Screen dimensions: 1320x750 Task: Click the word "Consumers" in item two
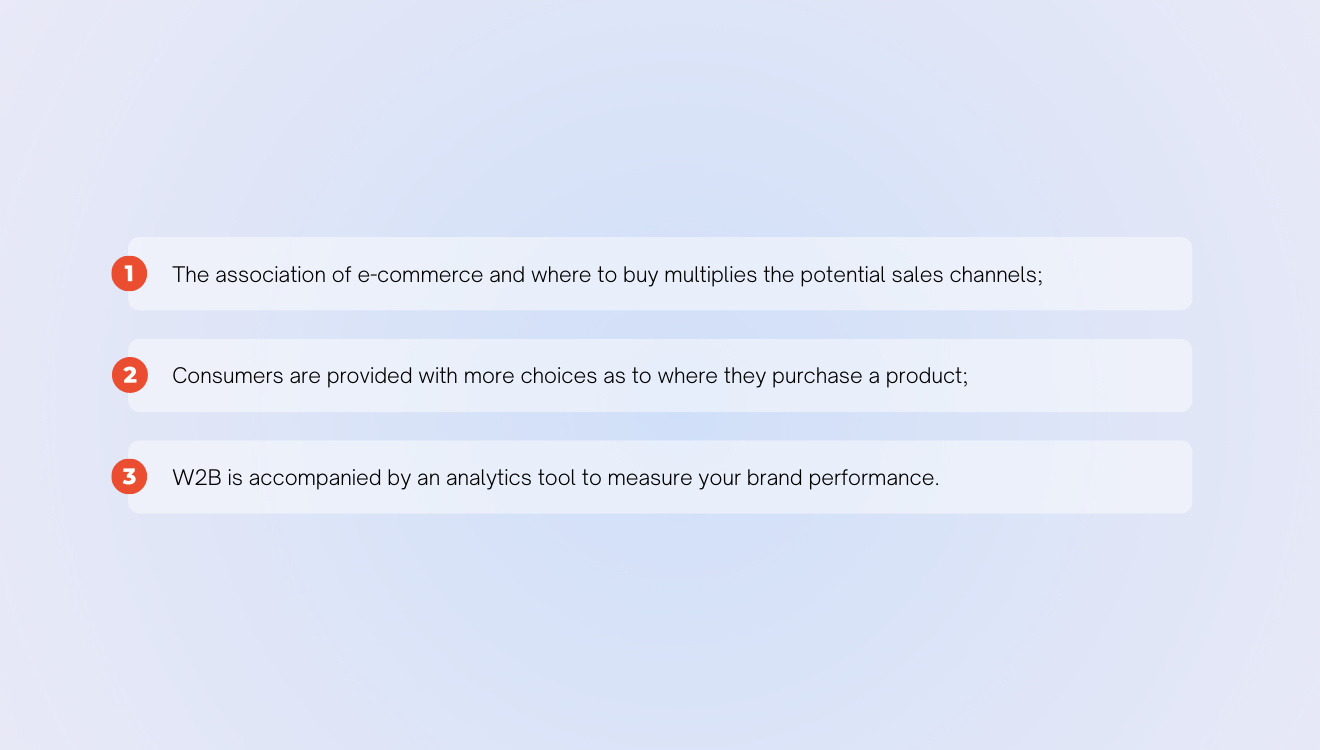pyautogui.click(x=227, y=376)
